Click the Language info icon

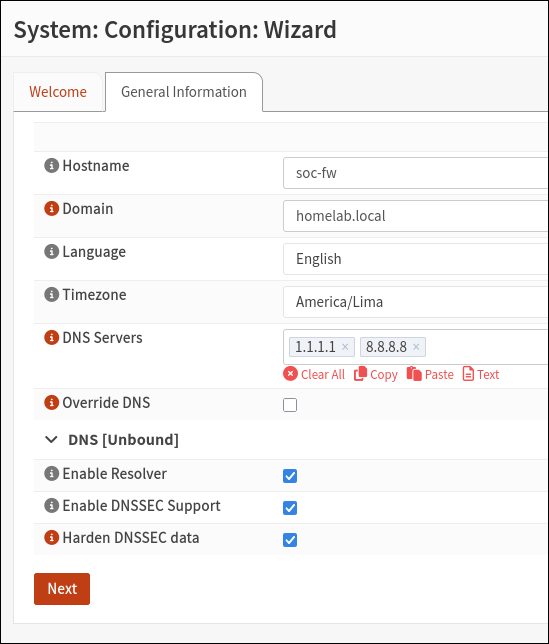pyautogui.click(x=51, y=251)
